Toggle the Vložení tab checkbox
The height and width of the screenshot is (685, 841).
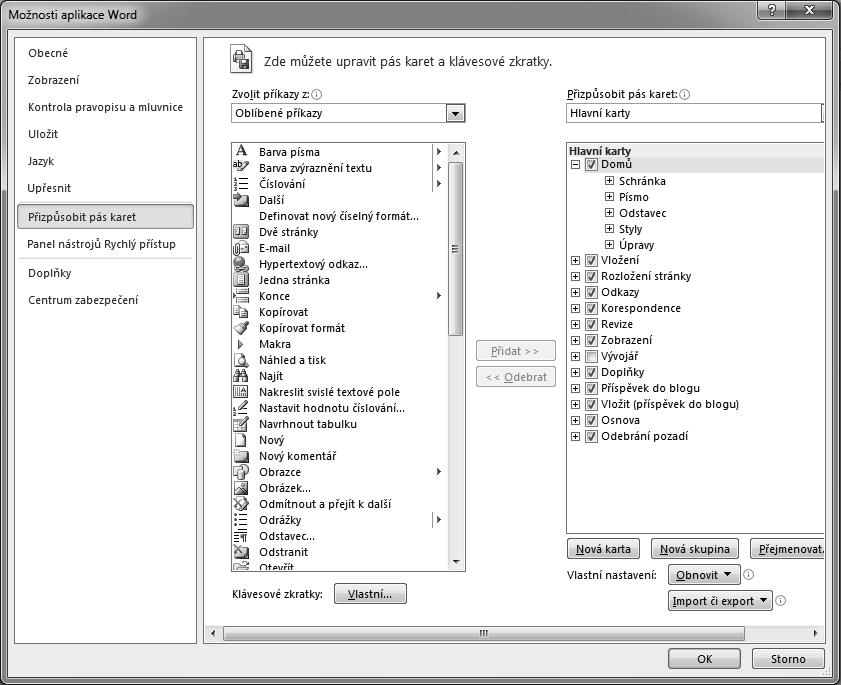click(591, 260)
